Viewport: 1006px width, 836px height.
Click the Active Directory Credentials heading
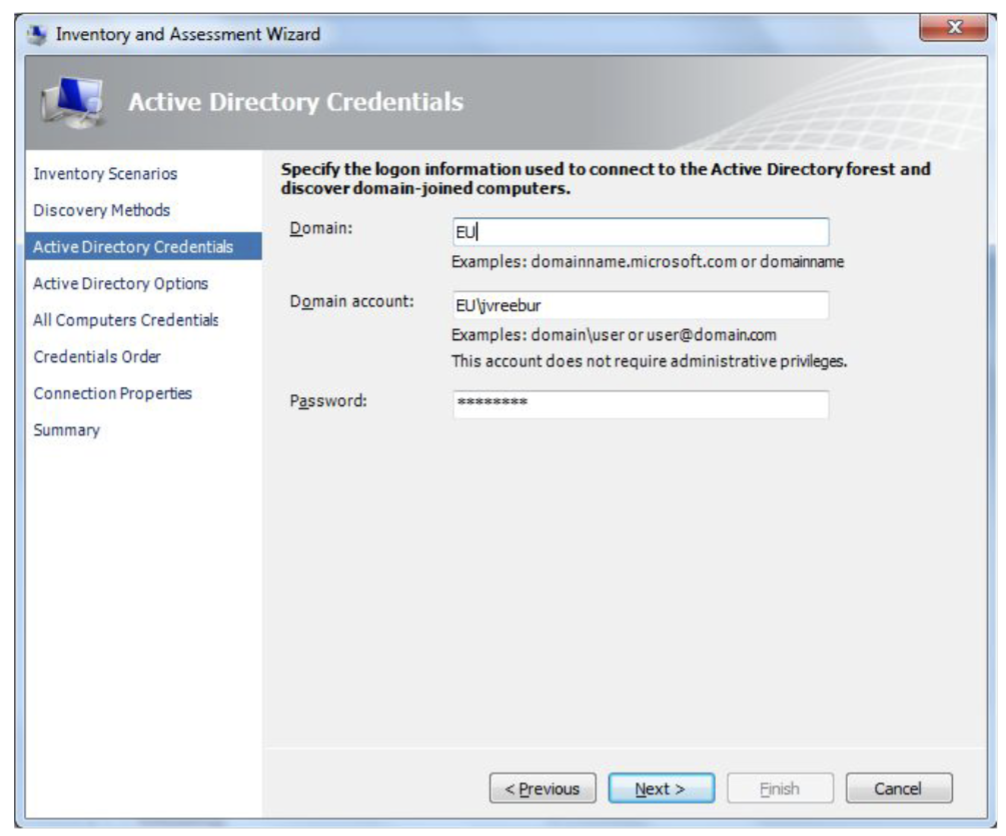(x=296, y=102)
